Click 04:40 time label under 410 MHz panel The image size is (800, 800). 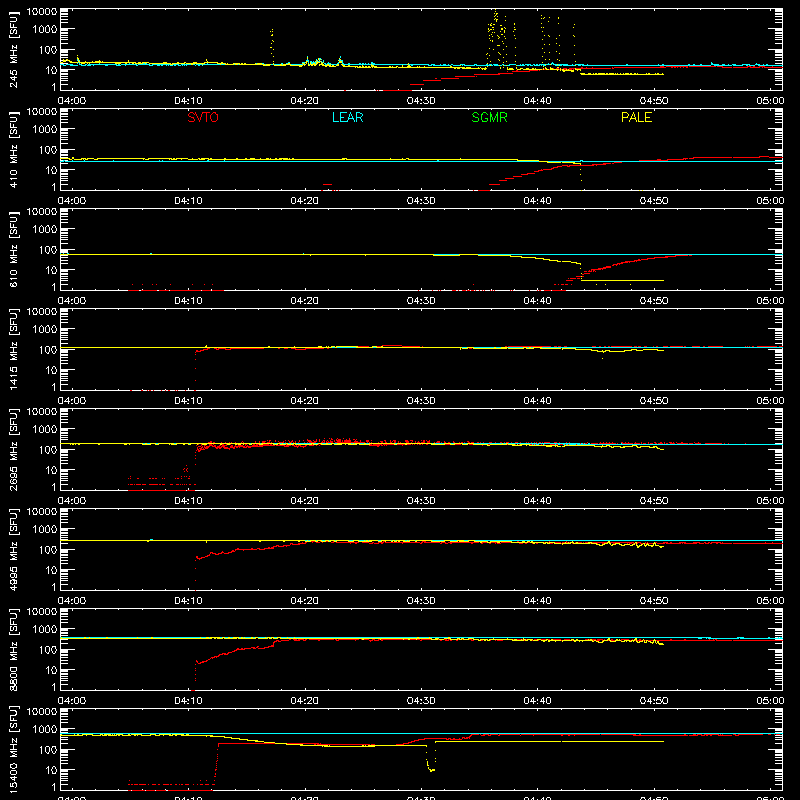537,201
